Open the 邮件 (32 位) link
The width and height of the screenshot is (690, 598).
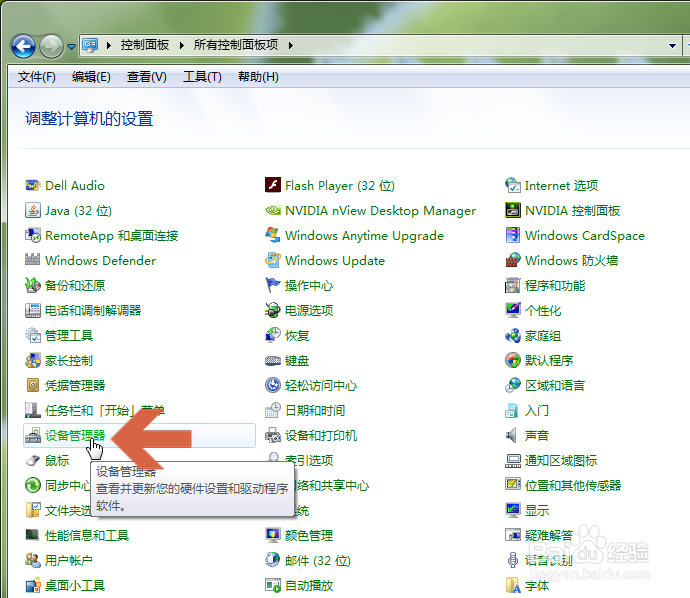(x=318, y=561)
